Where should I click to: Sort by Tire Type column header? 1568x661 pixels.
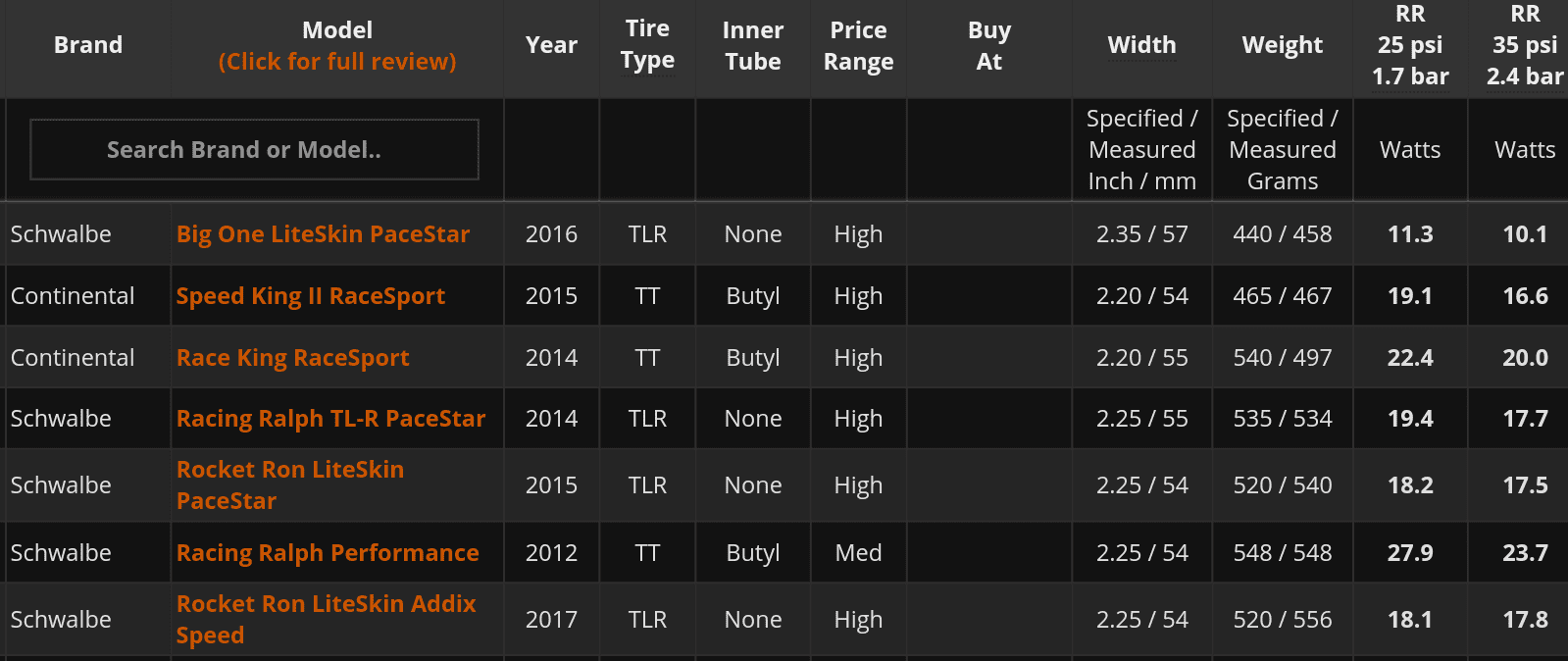(647, 45)
